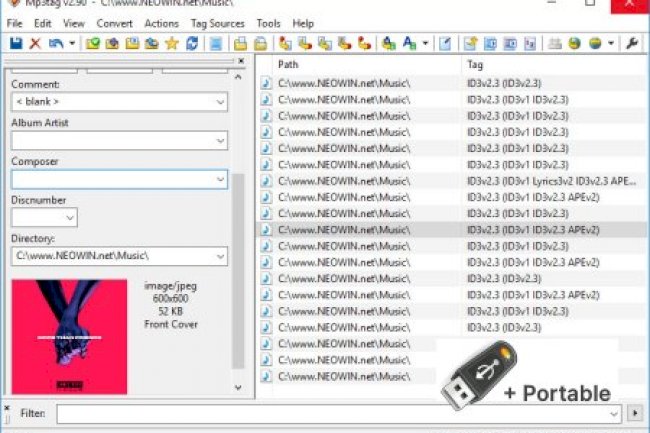Expand the Directory dropdown

(220, 256)
